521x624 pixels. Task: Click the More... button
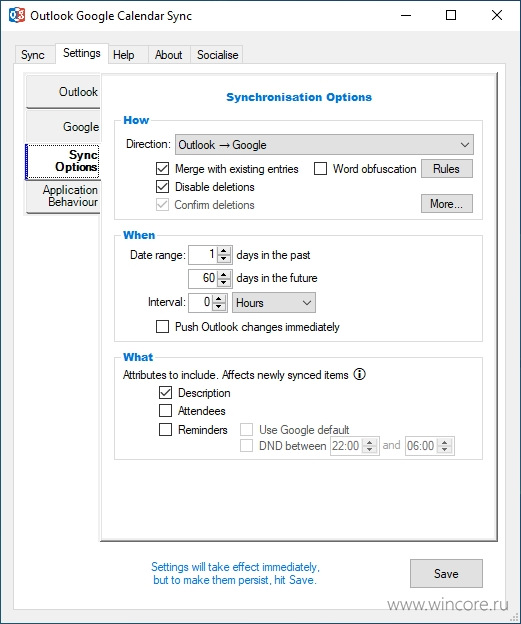pos(447,204)
